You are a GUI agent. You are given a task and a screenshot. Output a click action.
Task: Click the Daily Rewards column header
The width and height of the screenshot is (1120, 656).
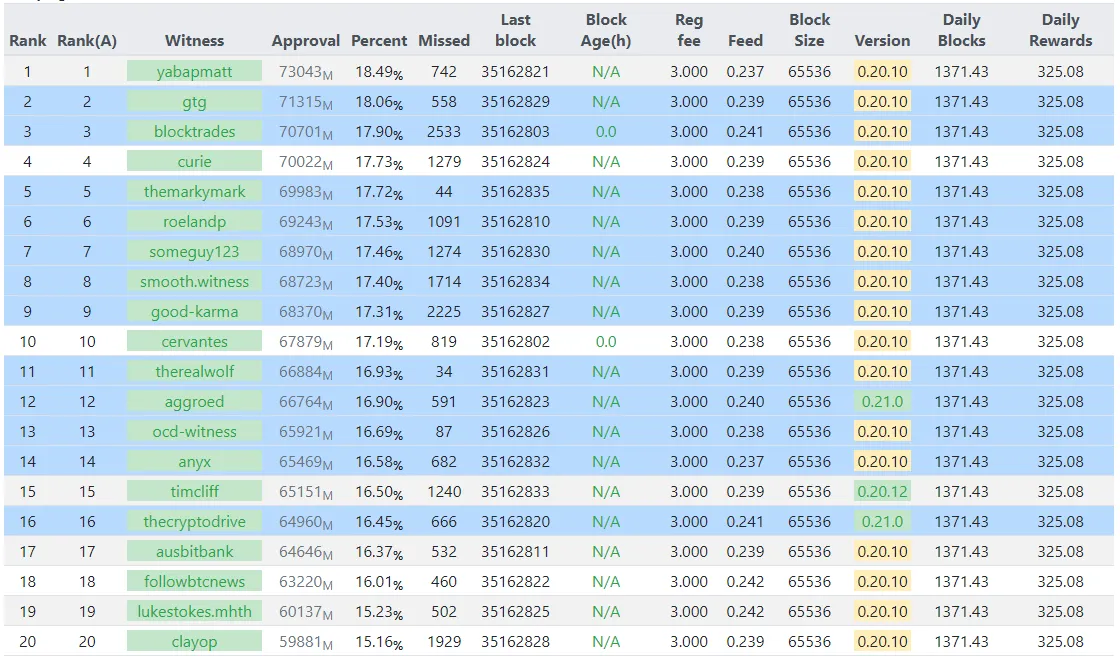(1060, 30)
